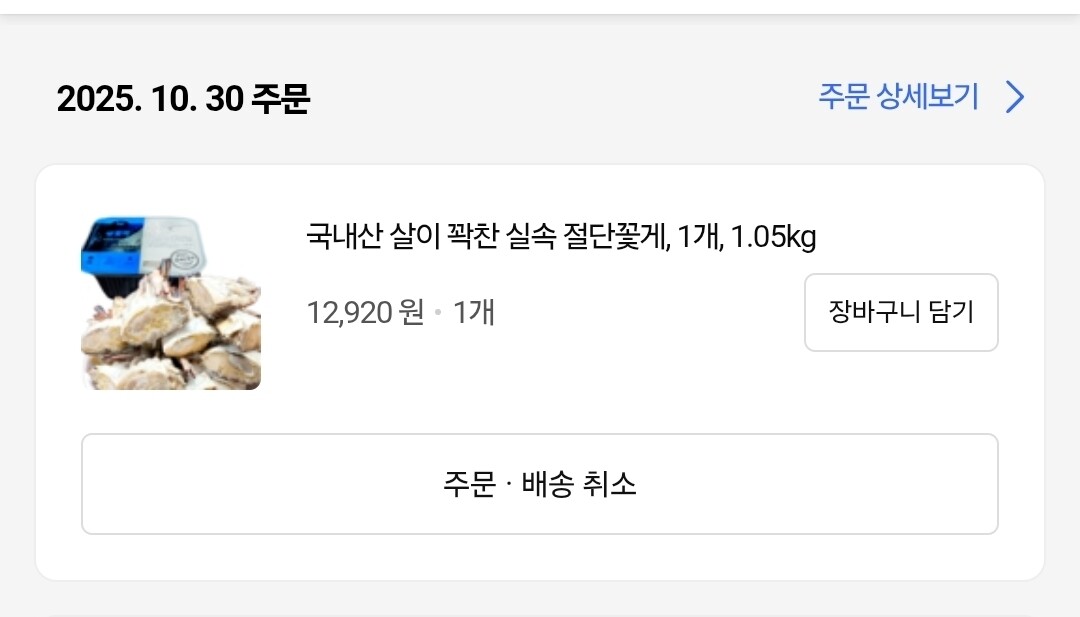
Task: Tap the 취소 text in the cancel button
Action: pyautogui.click(x=606, y=485)
